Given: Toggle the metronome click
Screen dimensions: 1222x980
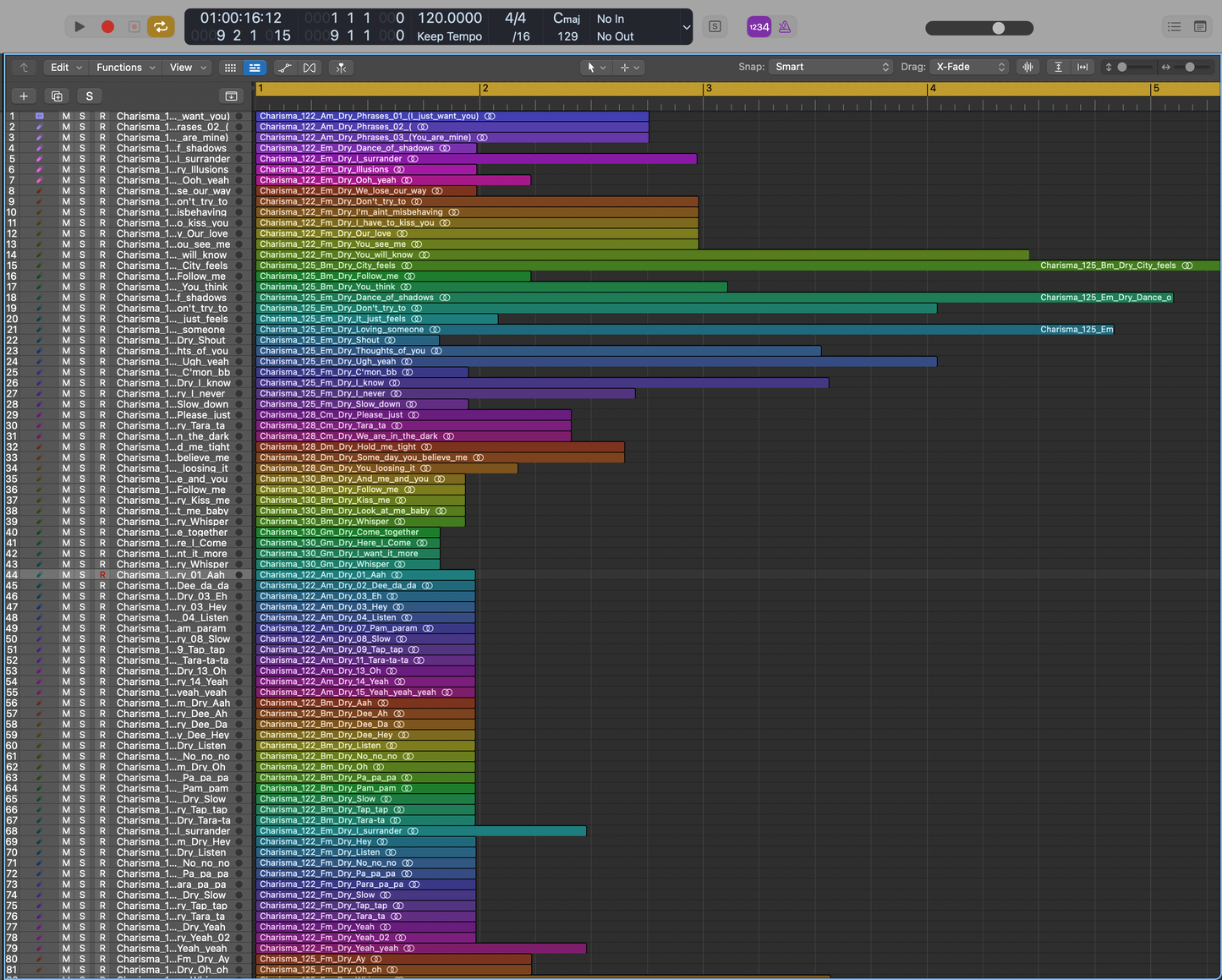Looking at the screenshot, I should pos(783,26).
